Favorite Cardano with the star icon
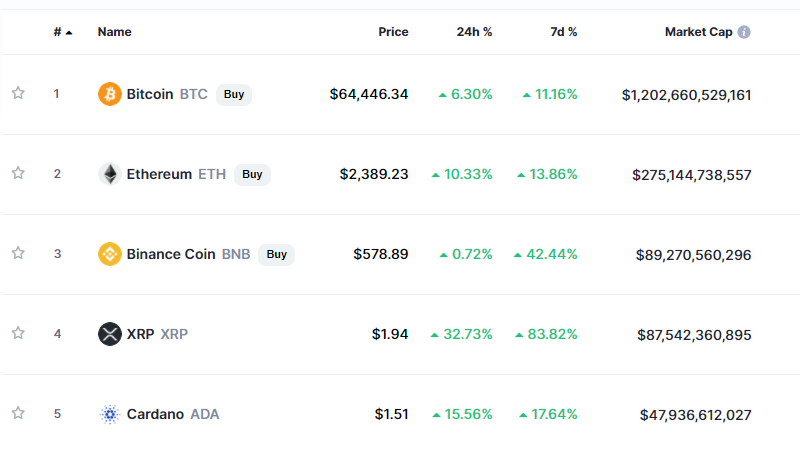This screenshot has width=800, height=451. (18, 413)
